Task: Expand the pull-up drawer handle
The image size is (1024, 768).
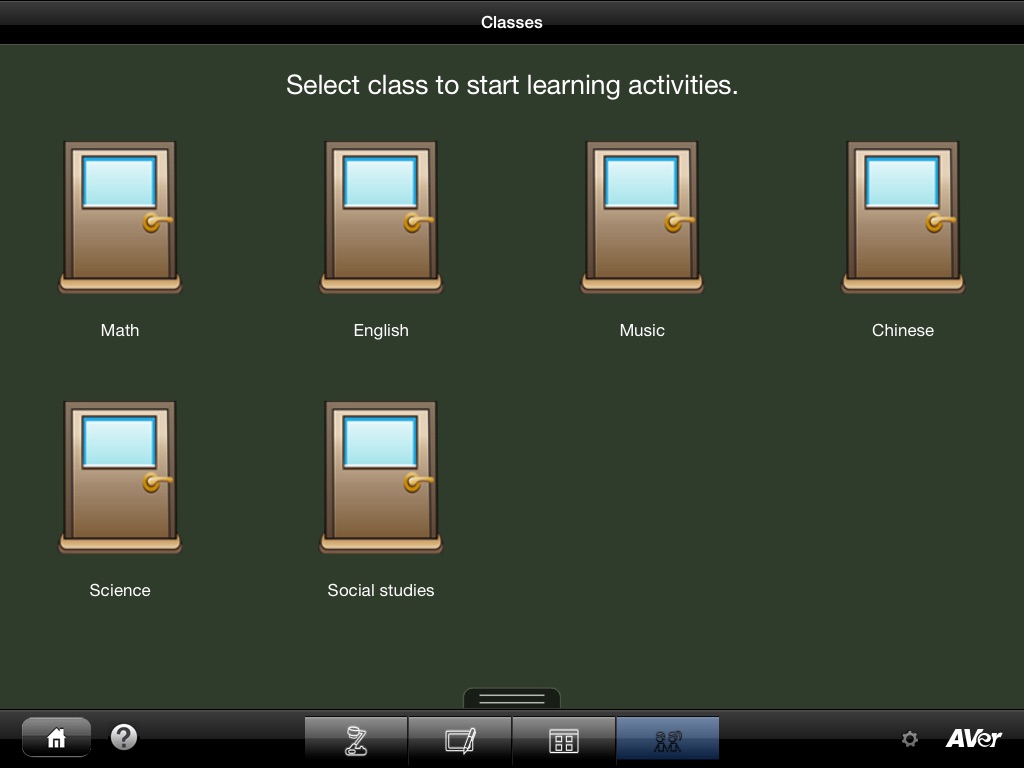Action: (x=511, y=698)
